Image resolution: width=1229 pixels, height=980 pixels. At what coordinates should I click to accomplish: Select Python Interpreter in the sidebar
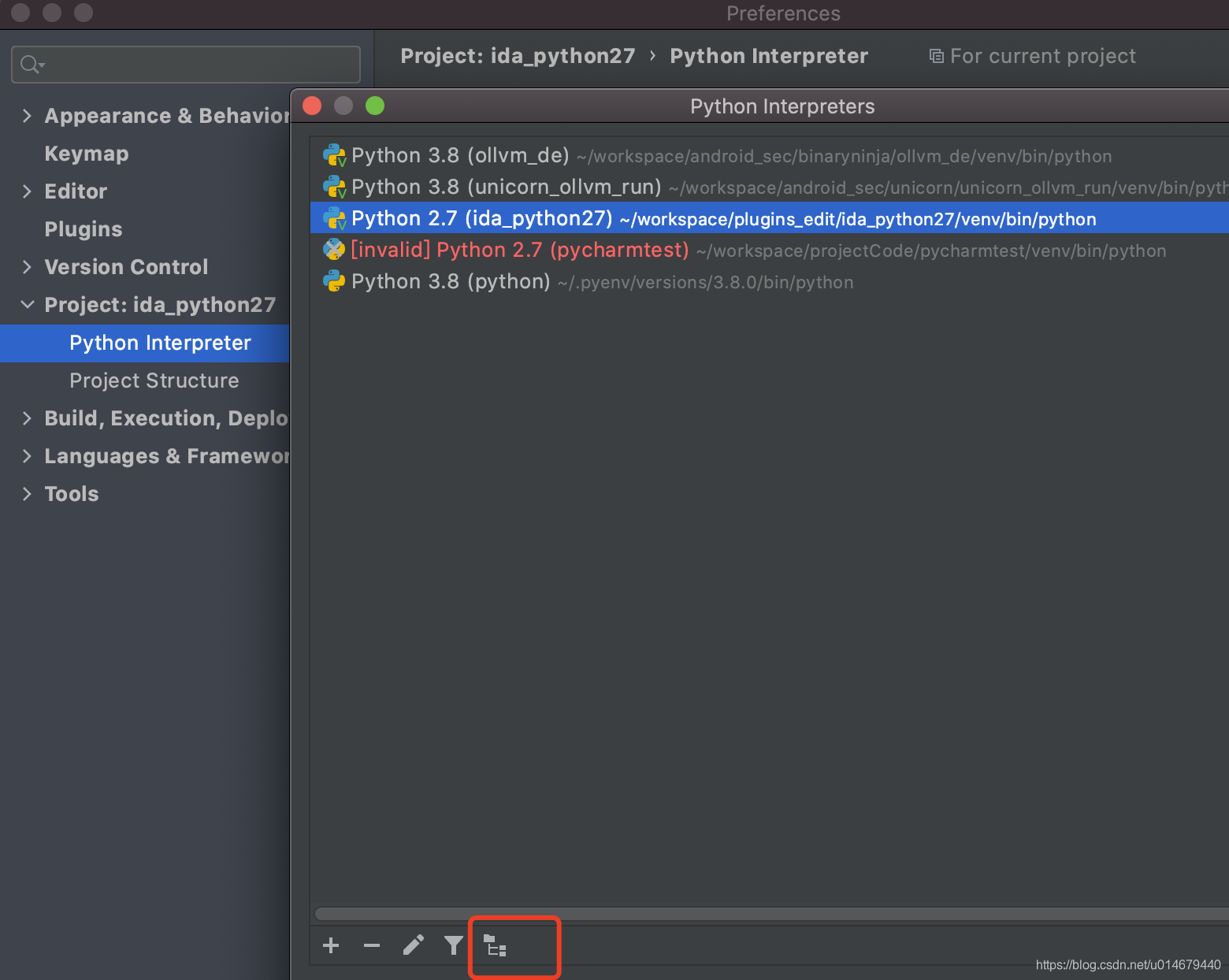pyautogui.click(x=145, y=343)
